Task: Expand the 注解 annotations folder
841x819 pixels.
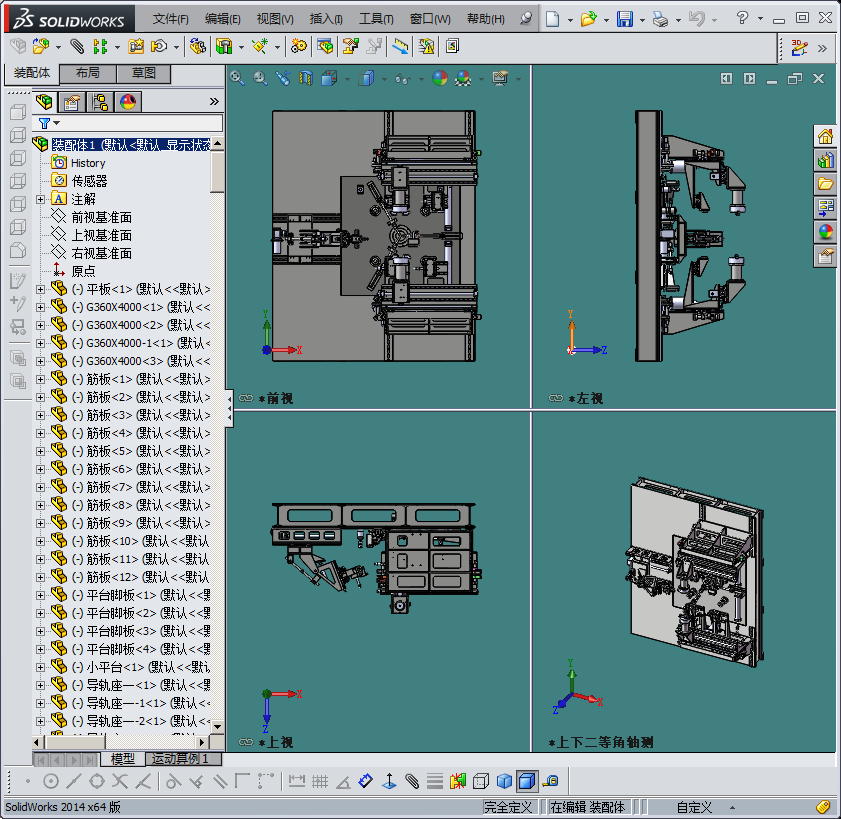Action: click(40, 199)
